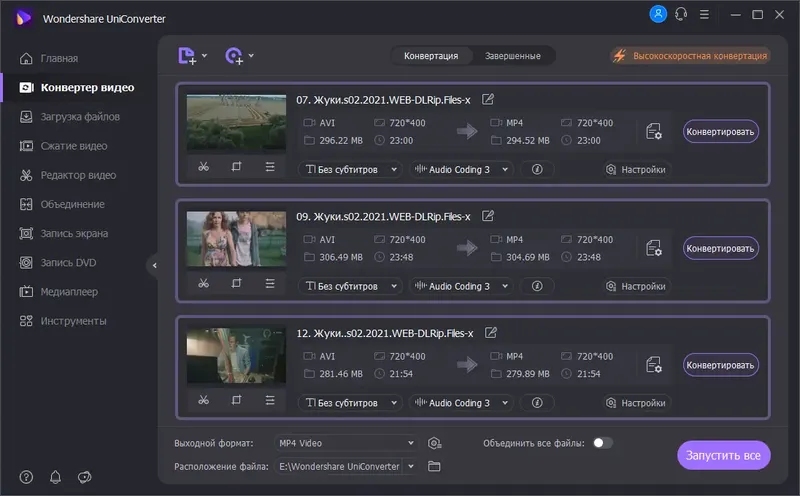Switch to the Конвертация tab
800x496 pixels.
(431, 56)
